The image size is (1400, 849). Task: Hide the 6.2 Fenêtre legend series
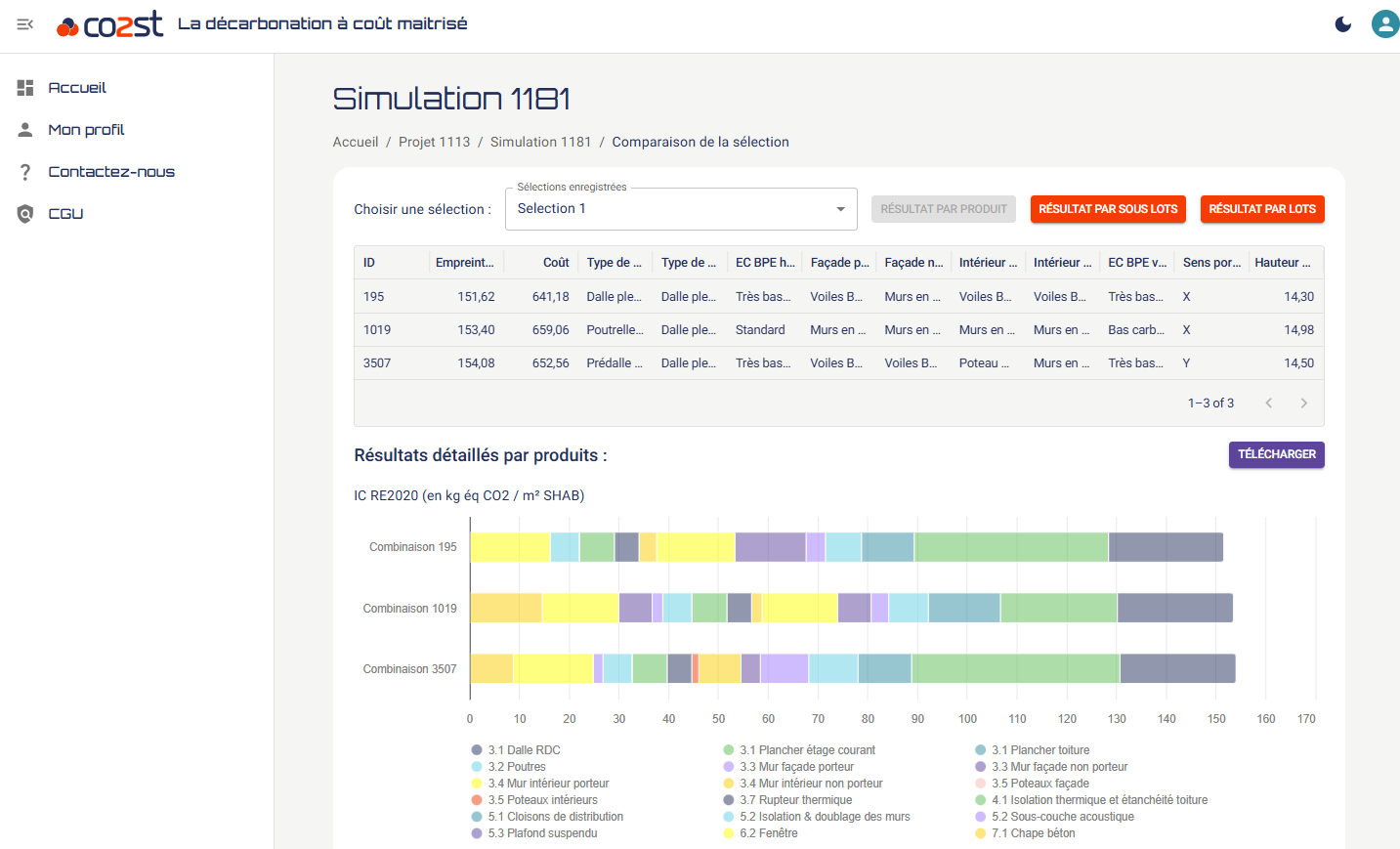pyautogui.click(x=768, y=833)
